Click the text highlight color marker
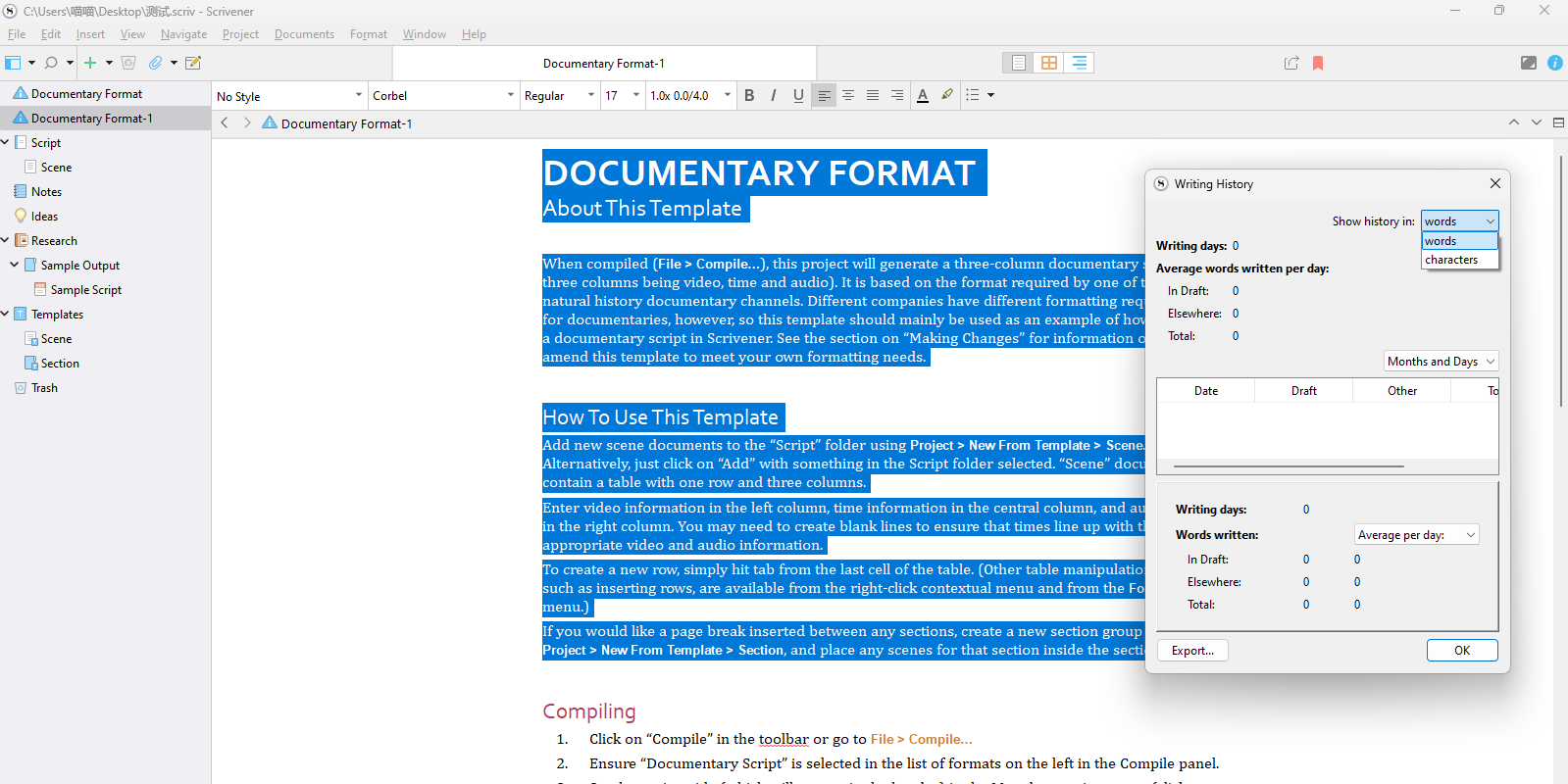1568x784 pixels. (946, 95)
